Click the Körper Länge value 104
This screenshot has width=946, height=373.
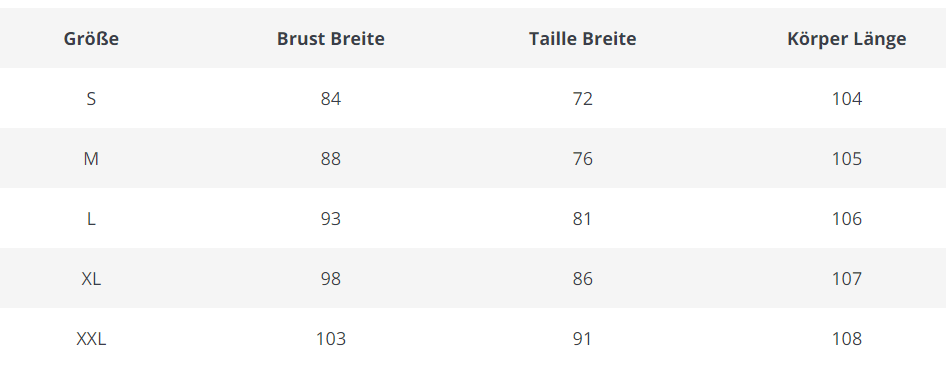click(846, 98)
